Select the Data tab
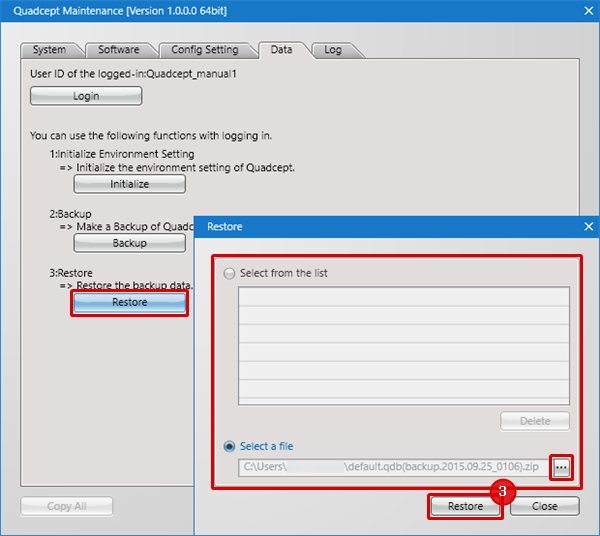Screen dimensions: 600x536 point(281,49)
